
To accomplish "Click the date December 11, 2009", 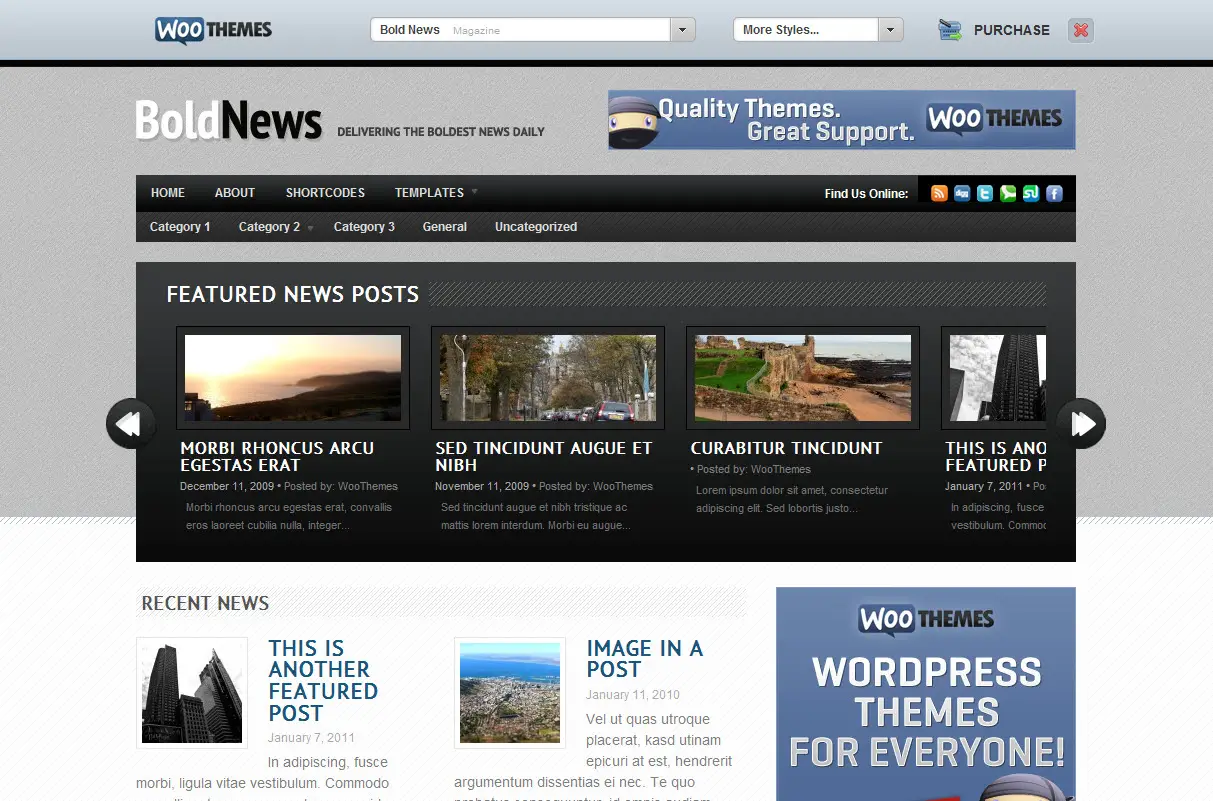I will 226,487.
